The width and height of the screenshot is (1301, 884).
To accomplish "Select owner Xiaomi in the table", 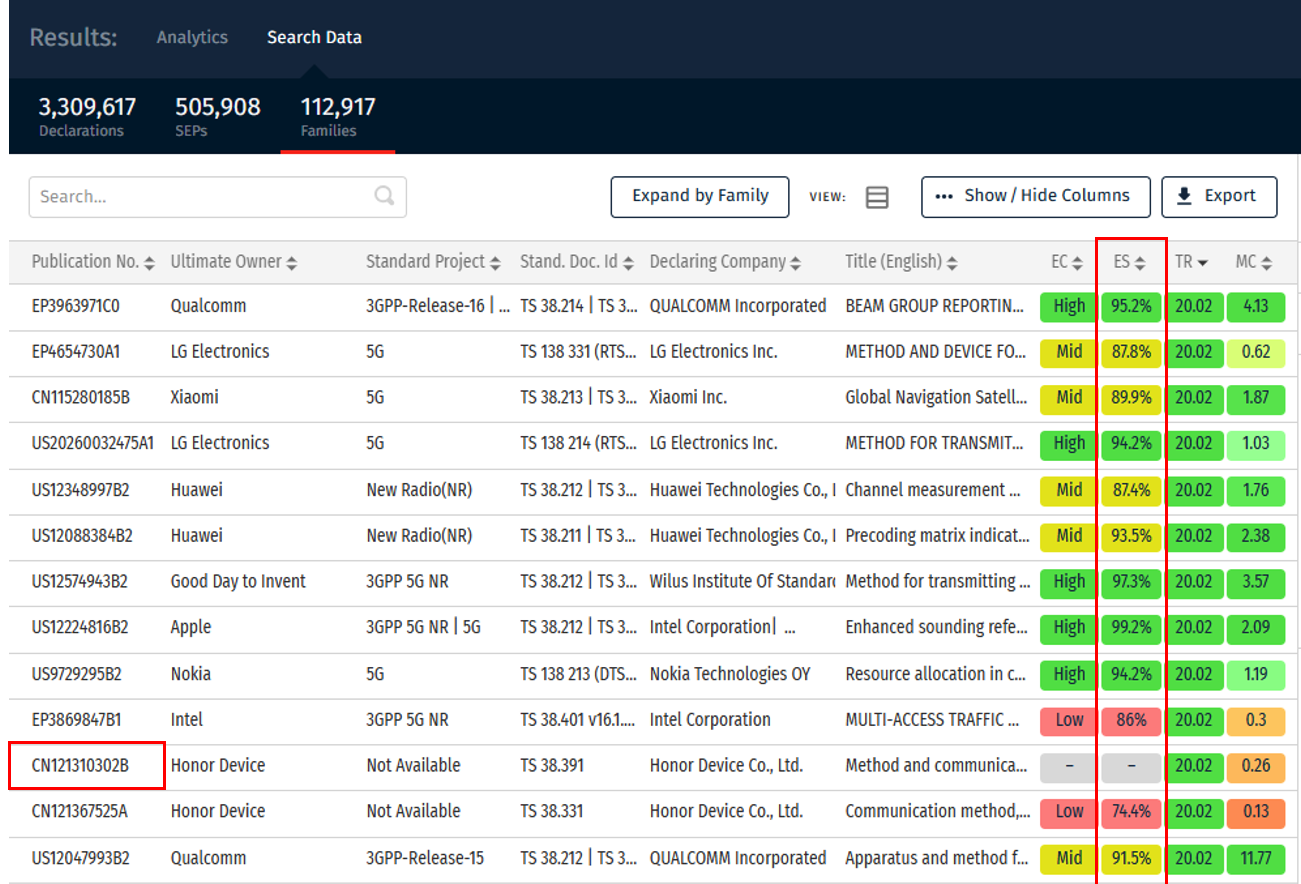I will click(194, 398).
